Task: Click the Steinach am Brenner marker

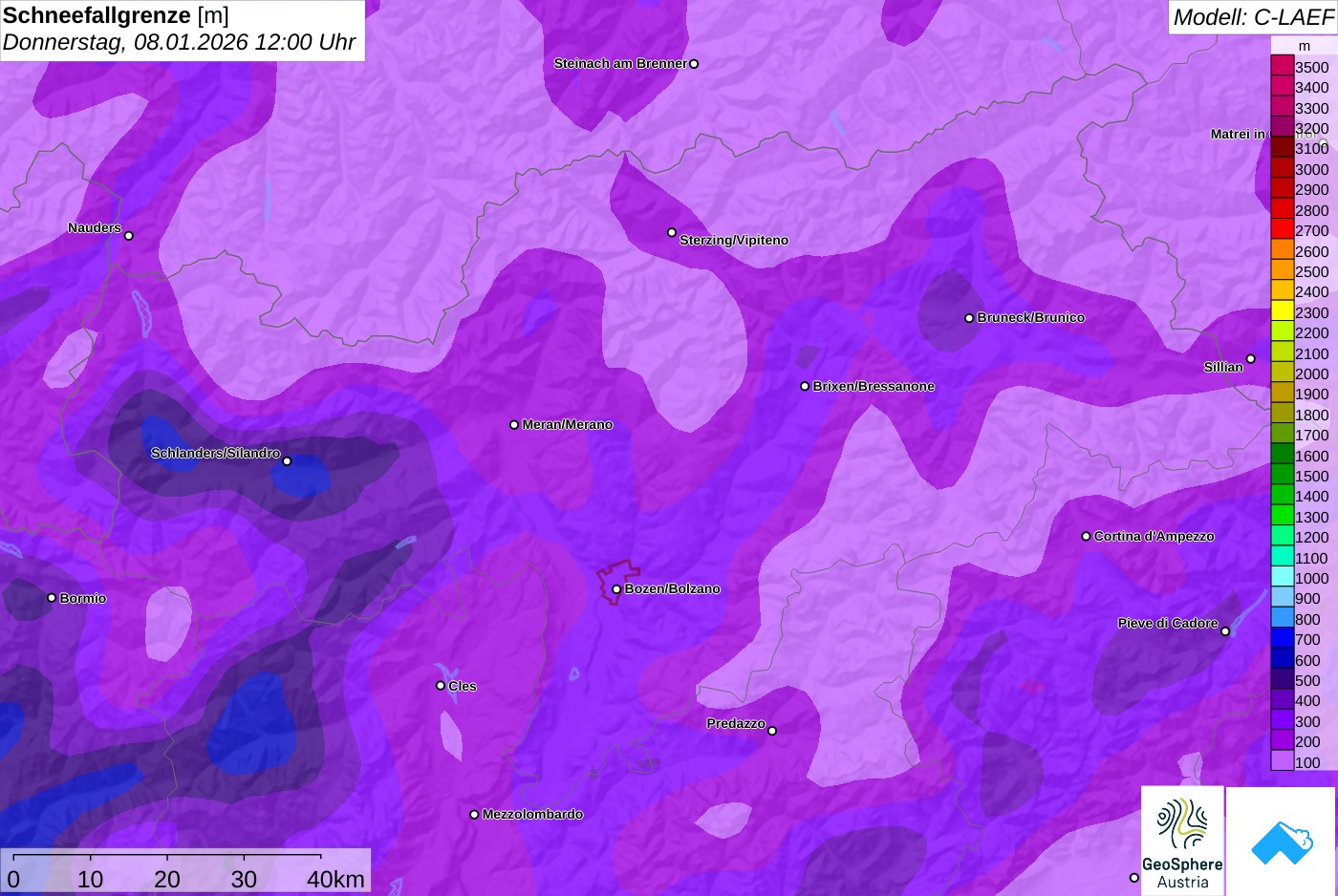Action: 694,64
